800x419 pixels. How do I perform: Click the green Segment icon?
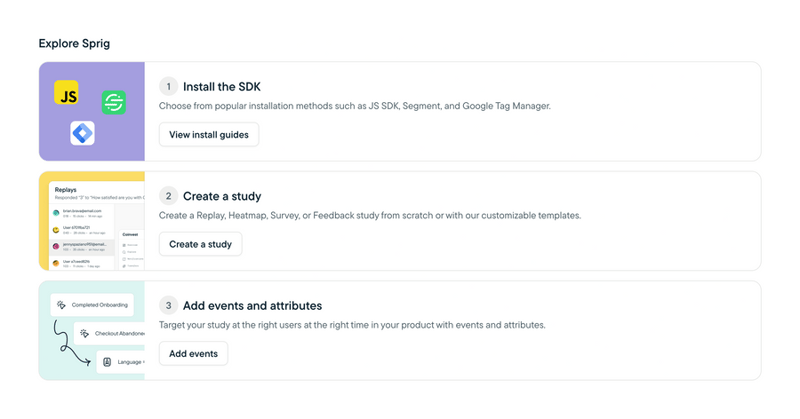(x=114, y=102)
